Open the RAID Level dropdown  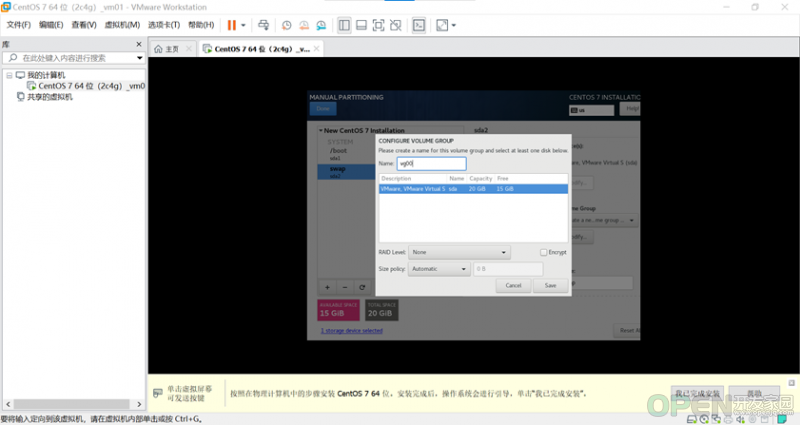tap(459, 252)
